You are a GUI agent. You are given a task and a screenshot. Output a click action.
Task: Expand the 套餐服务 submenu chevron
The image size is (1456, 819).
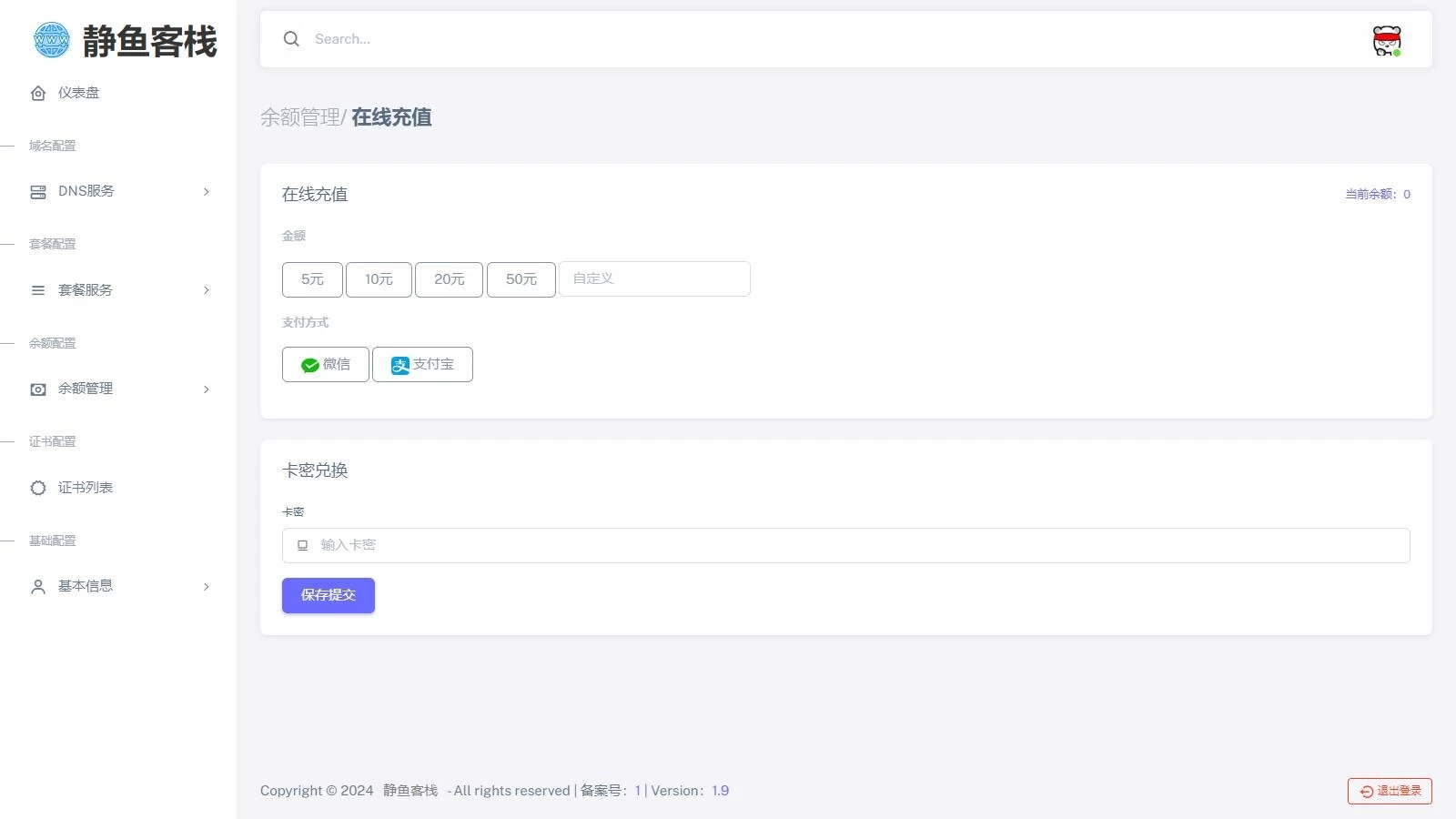pyautogui.click(x=207, y=290)
